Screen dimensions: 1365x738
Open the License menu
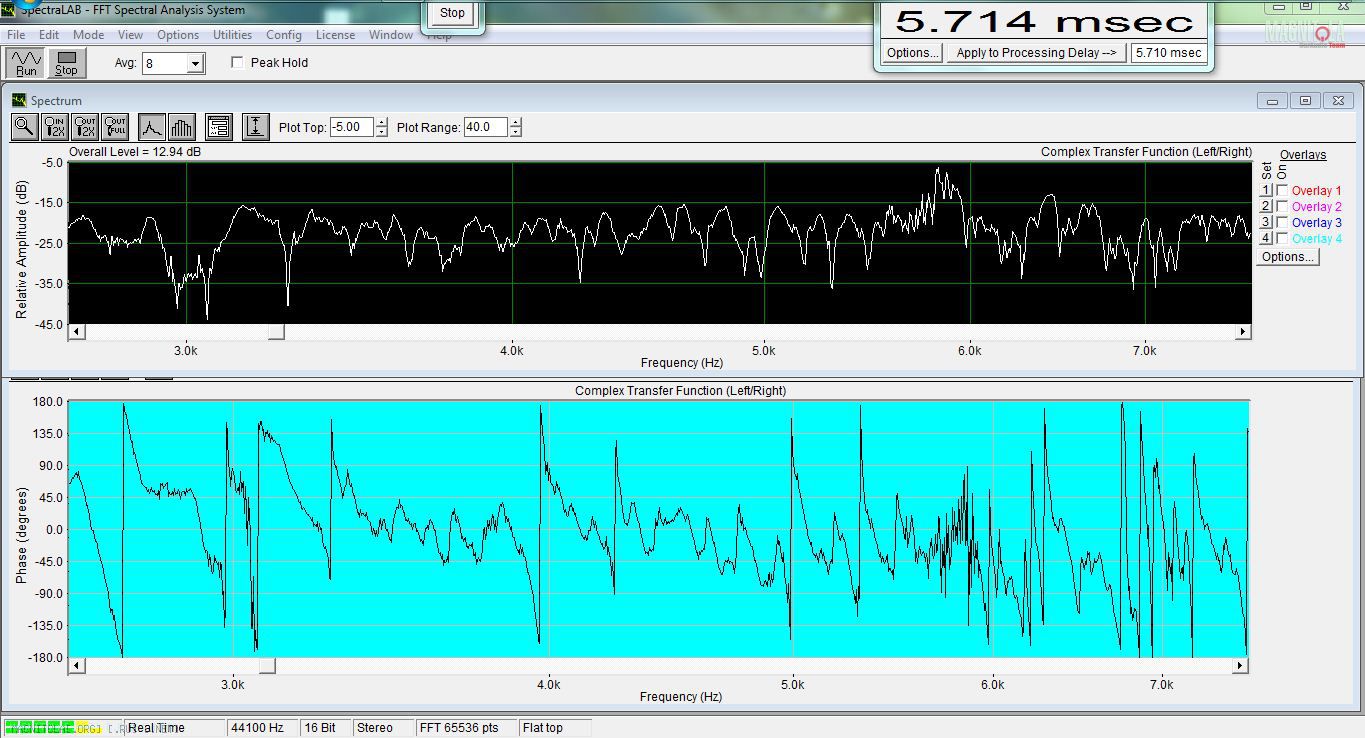pyautogui.click(x=335, y=34)
